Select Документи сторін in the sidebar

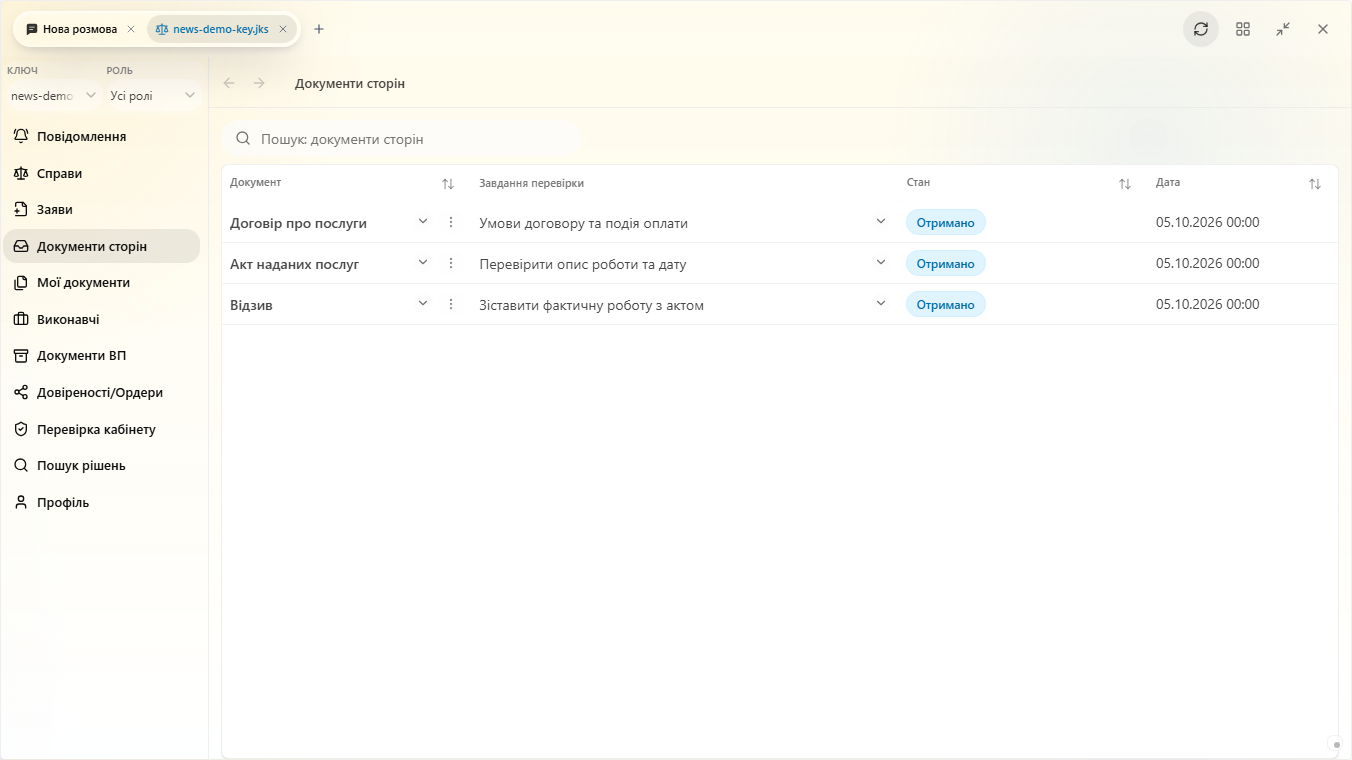click(x=102, y=246)
